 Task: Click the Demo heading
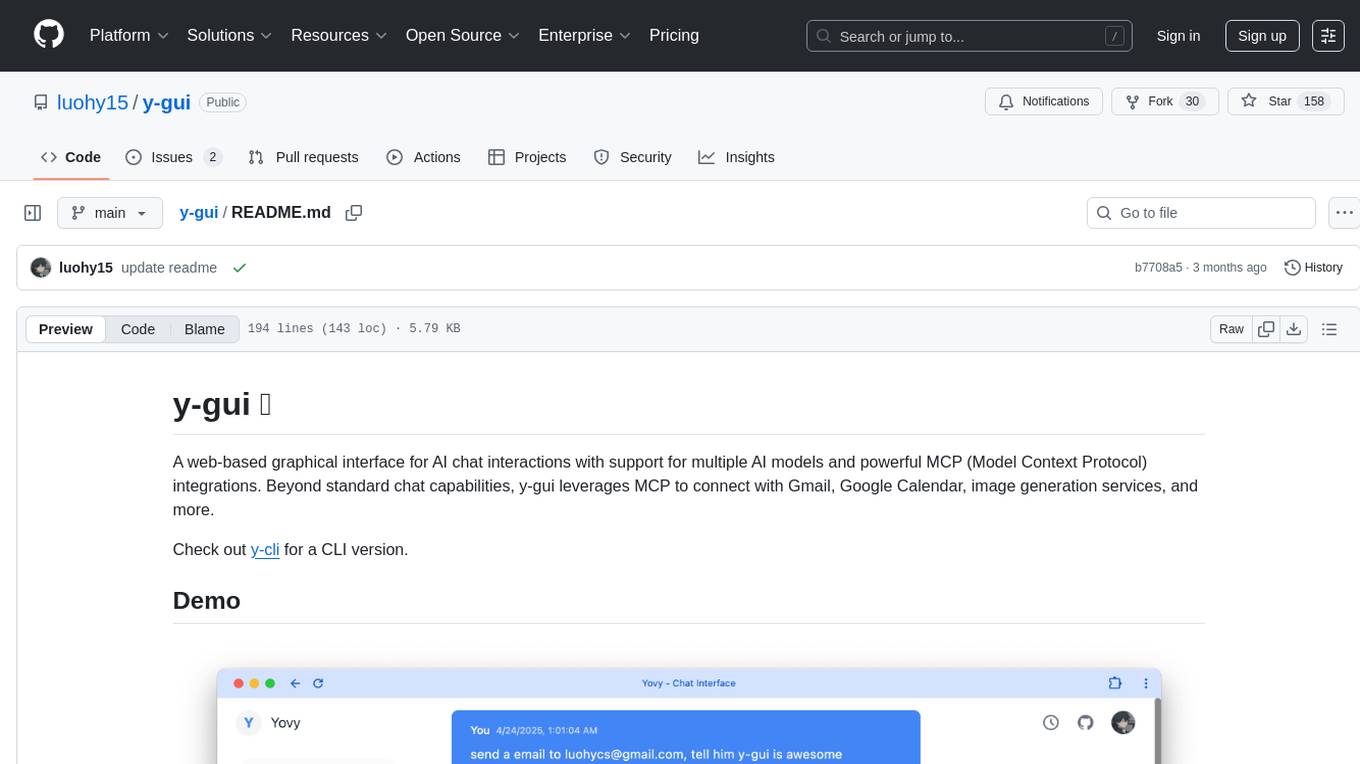[x=207, y=600]
